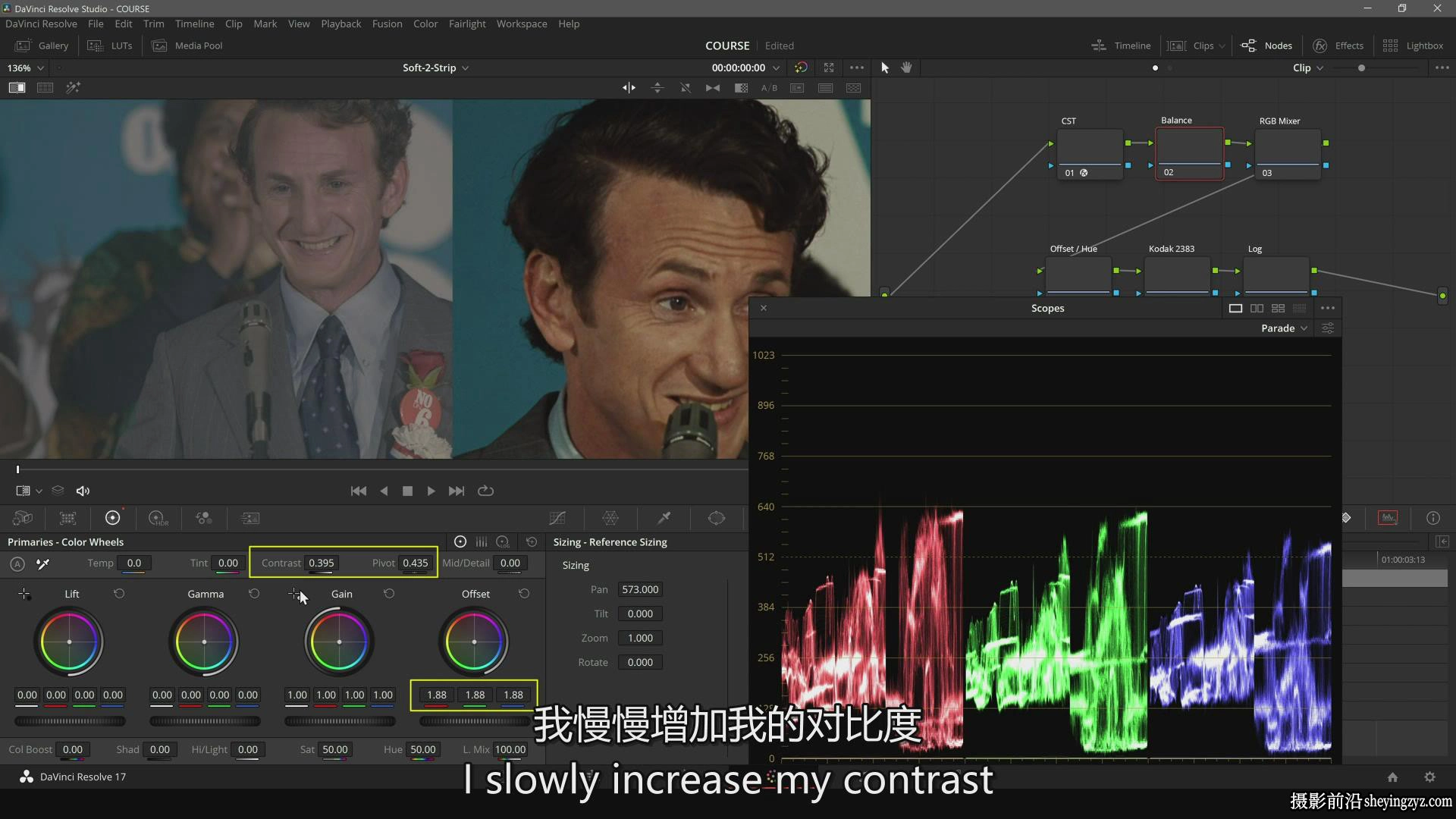Expand the Clips dropdown arrow
The height and width of the screenshot is (819, 1456).
tap(1222, 45)
